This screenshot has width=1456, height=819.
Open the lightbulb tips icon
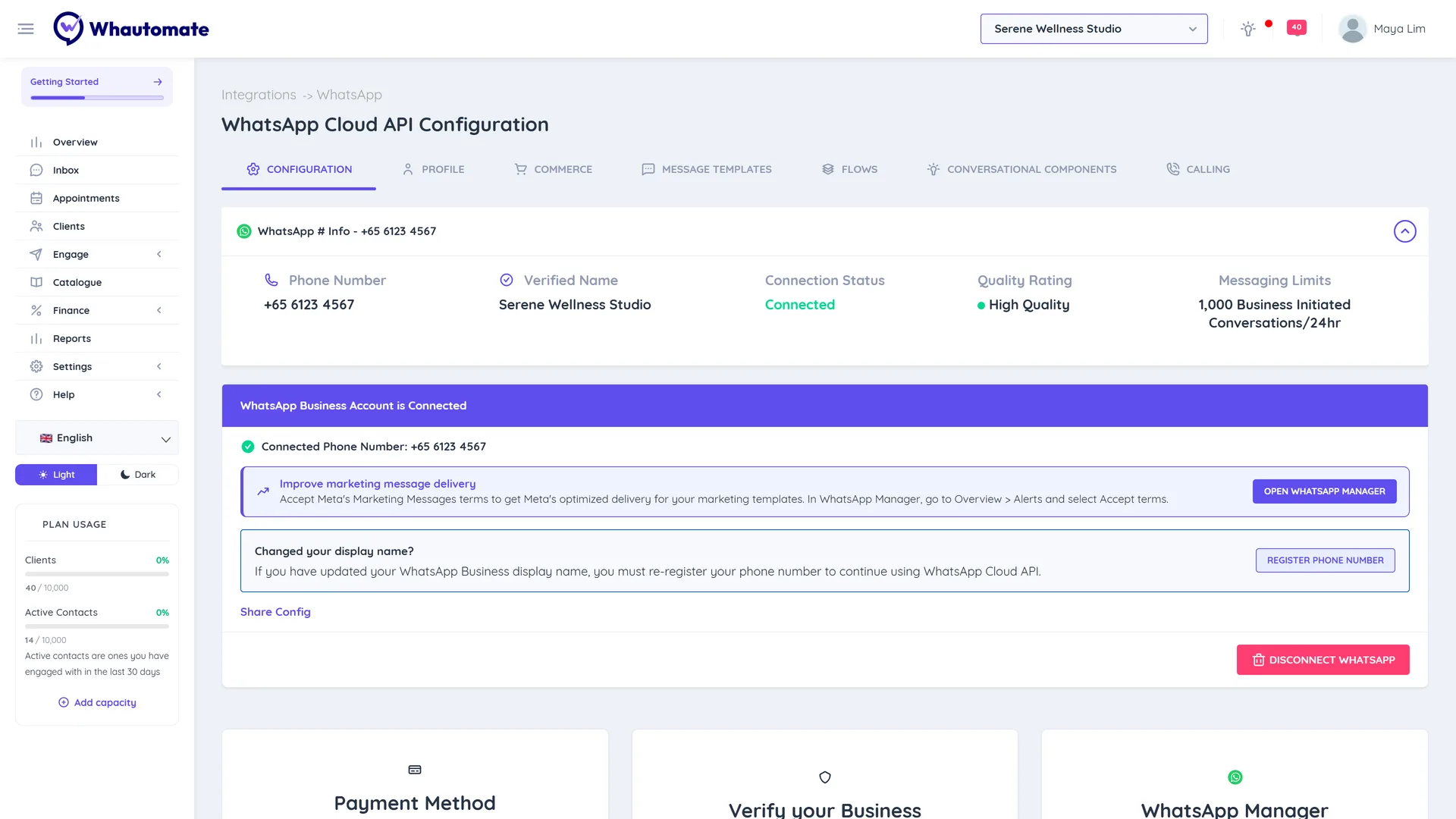(x=1247, y=29)
